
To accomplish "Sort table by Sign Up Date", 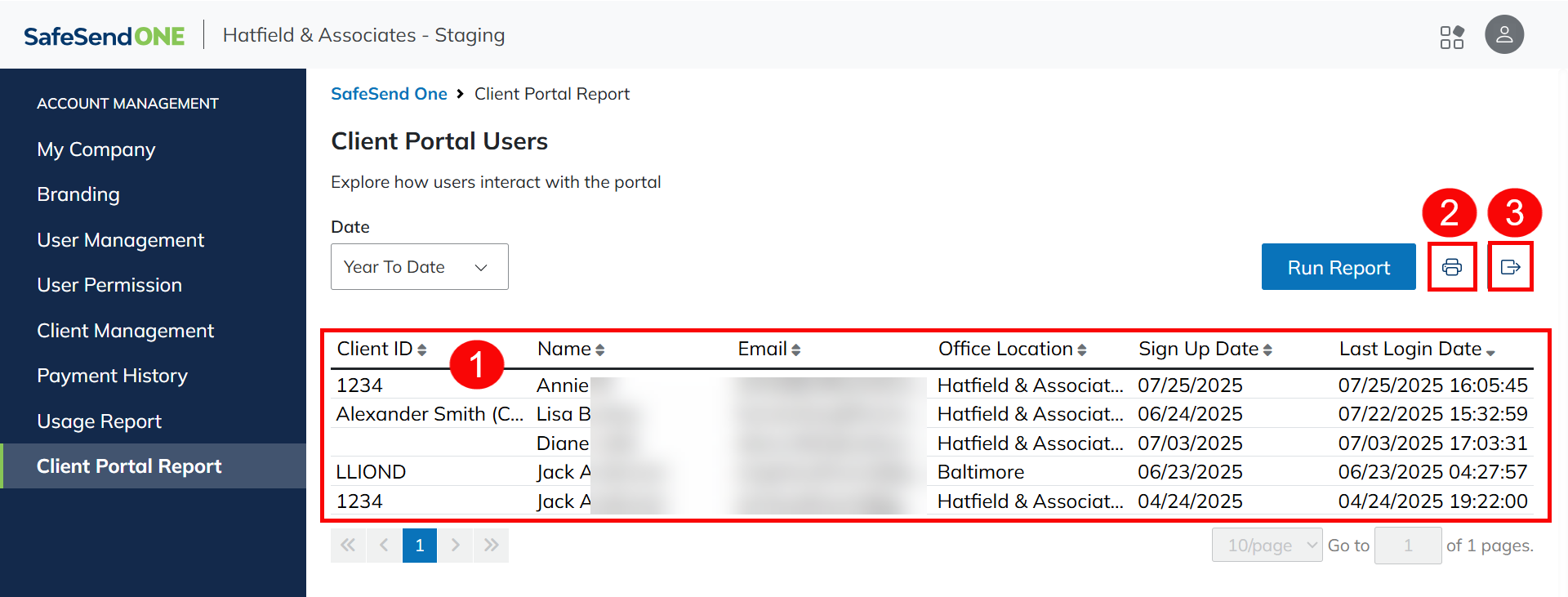I will pyautogui.click(x=1205, y=350).
